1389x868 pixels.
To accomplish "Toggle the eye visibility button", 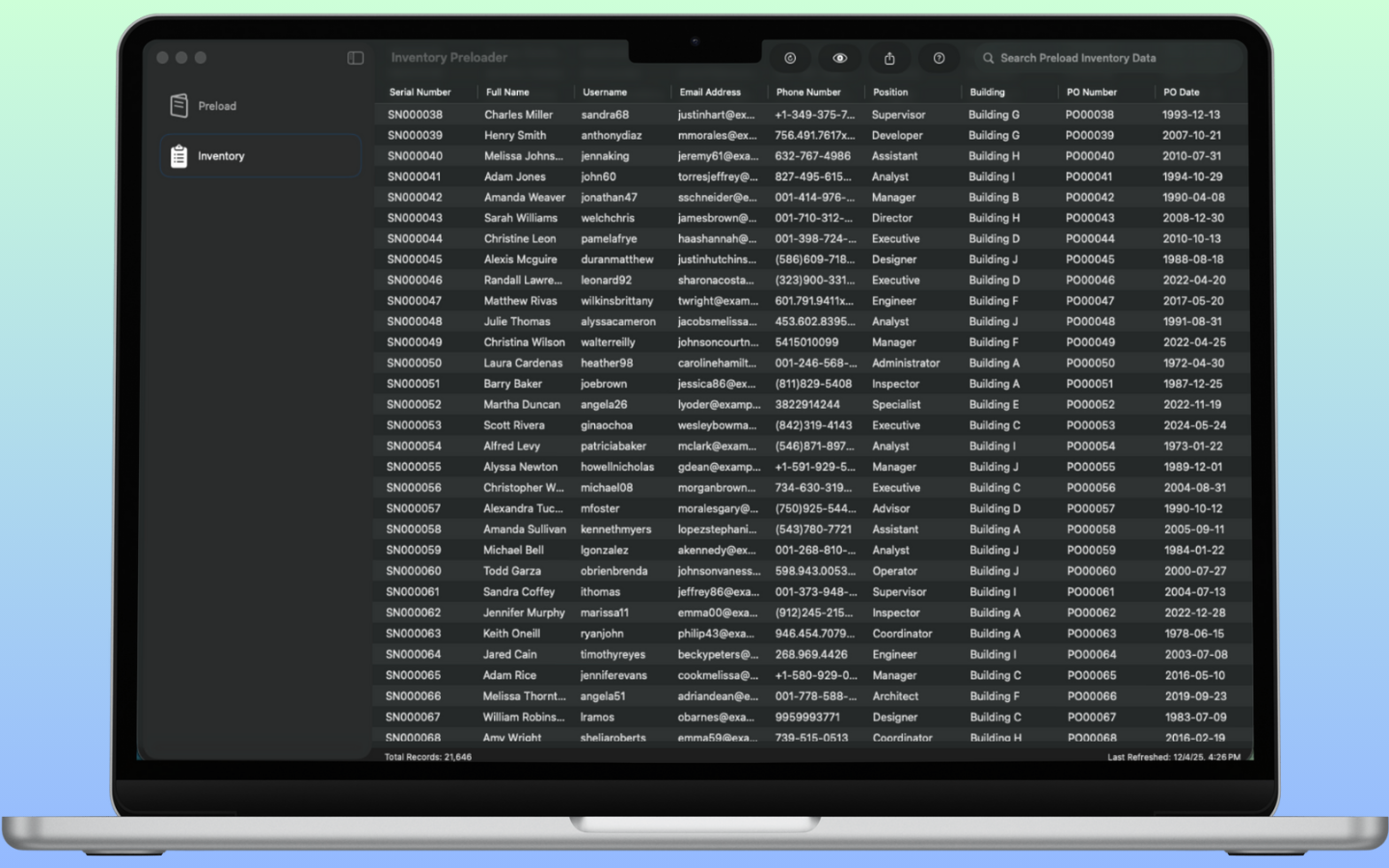I will (x=840, y=58).
